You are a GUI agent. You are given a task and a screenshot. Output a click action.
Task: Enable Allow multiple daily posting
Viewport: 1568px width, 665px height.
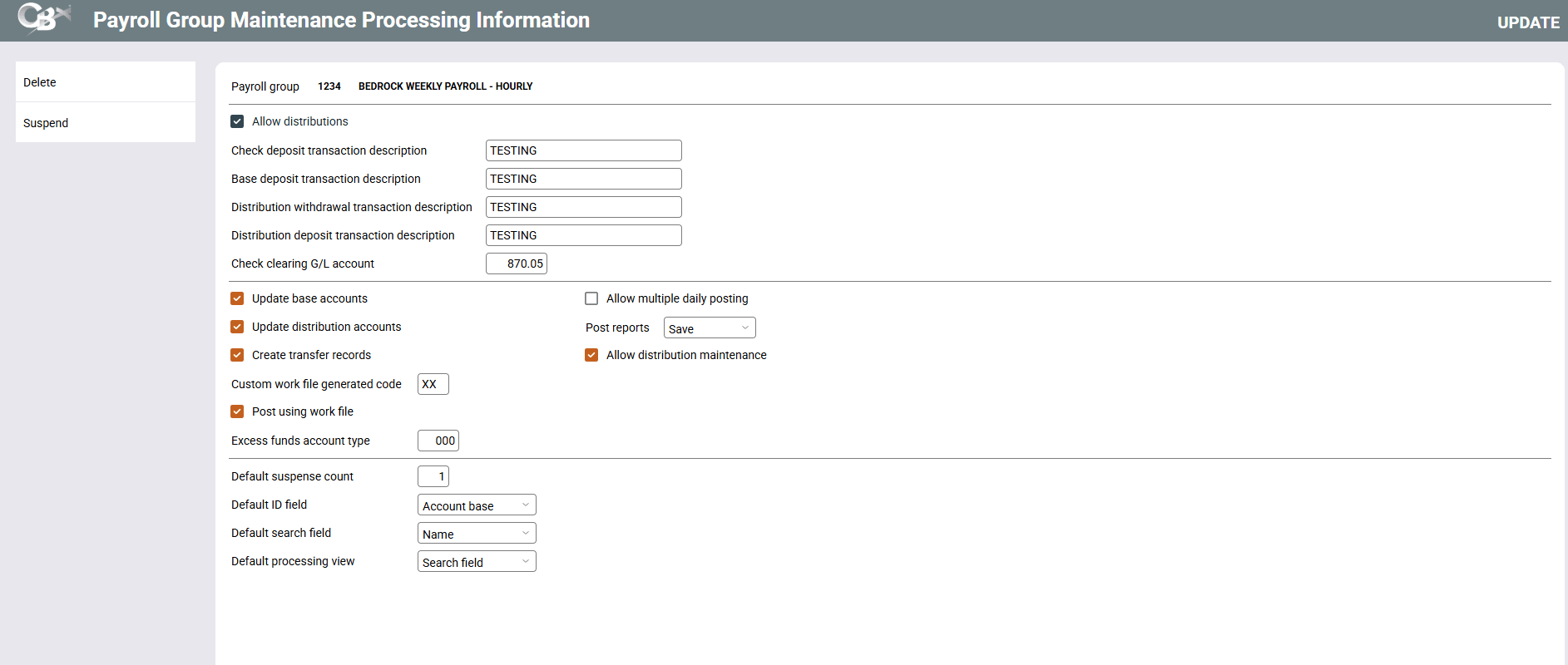(591, 298)
